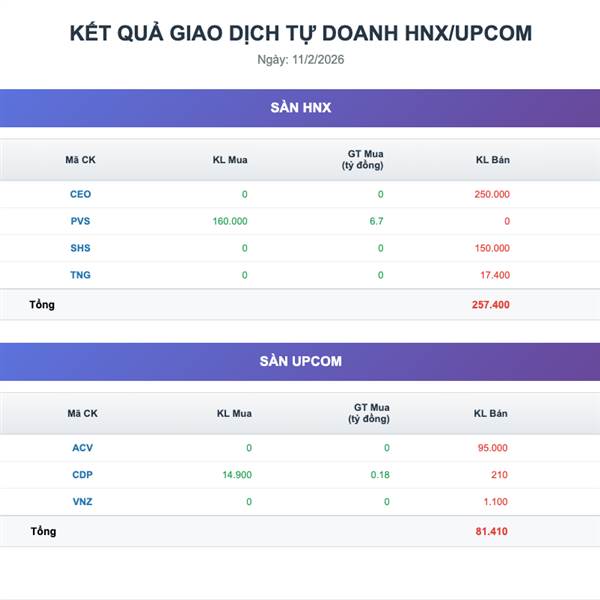
Task: Open the PVS stock code link
Action: pos(80,221)
